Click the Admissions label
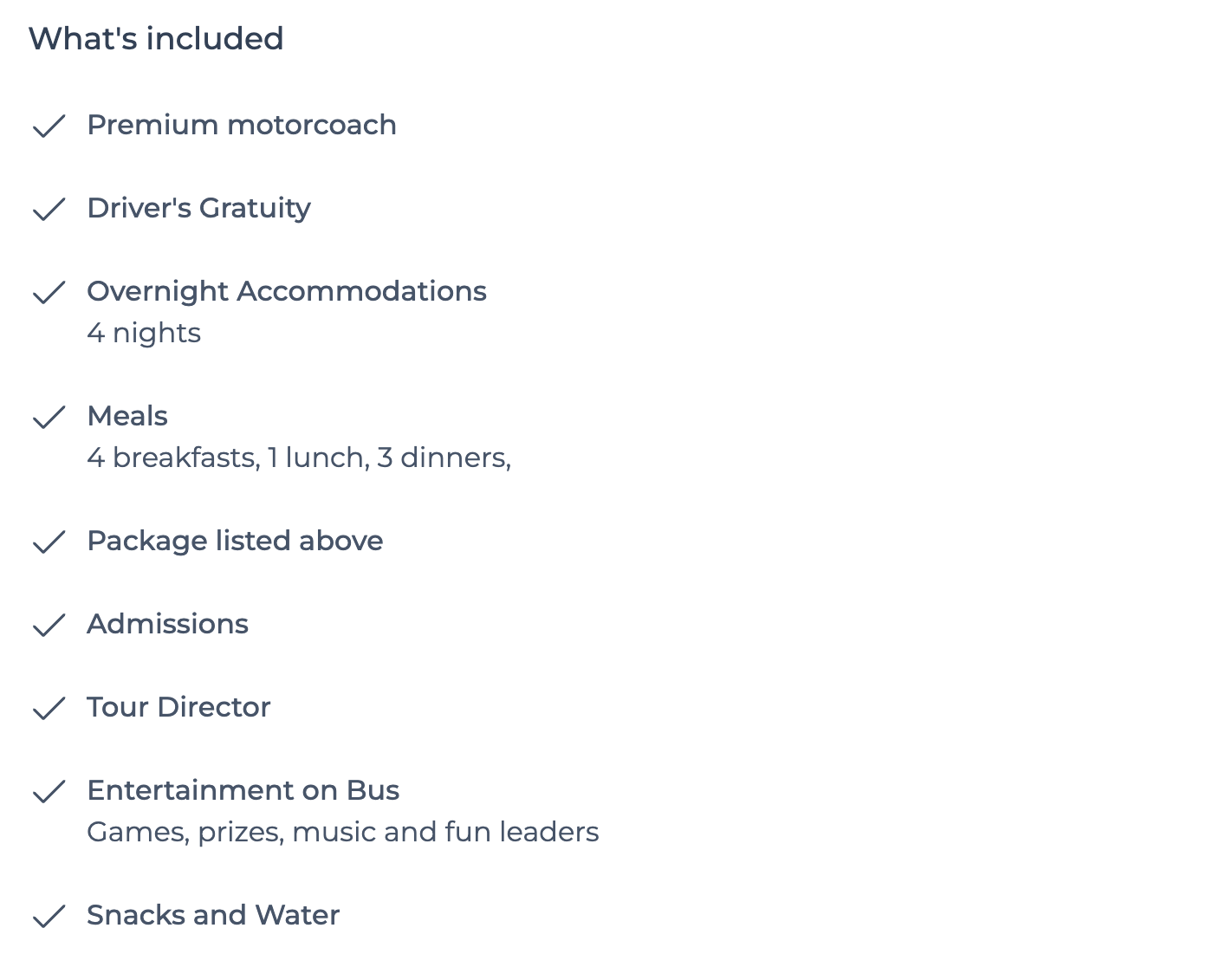This screenshot has width=1232, height=967. pyautogui.click(x=168, y=624)
